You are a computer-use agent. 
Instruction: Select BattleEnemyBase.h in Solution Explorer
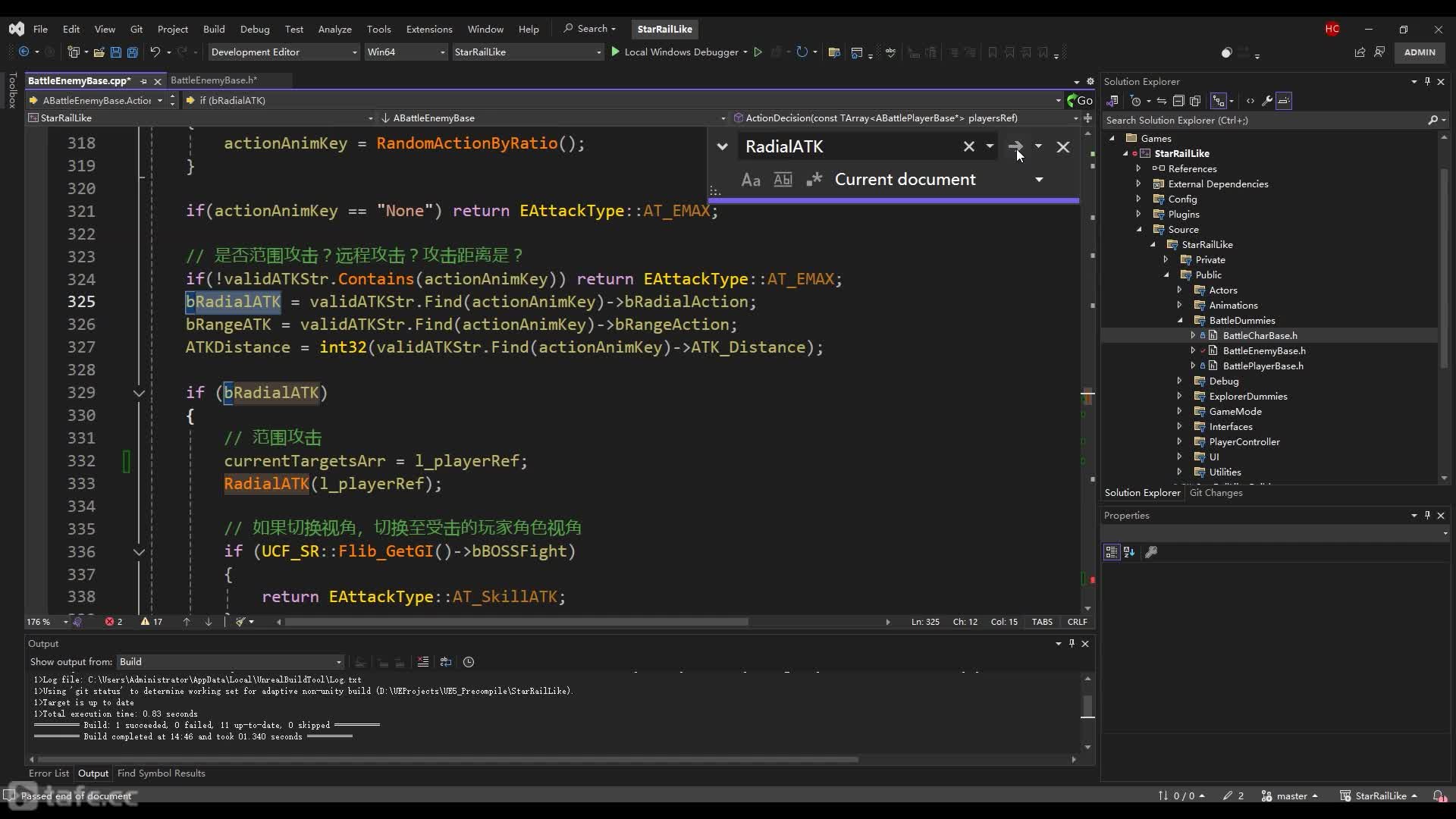tap(1263, 350)
